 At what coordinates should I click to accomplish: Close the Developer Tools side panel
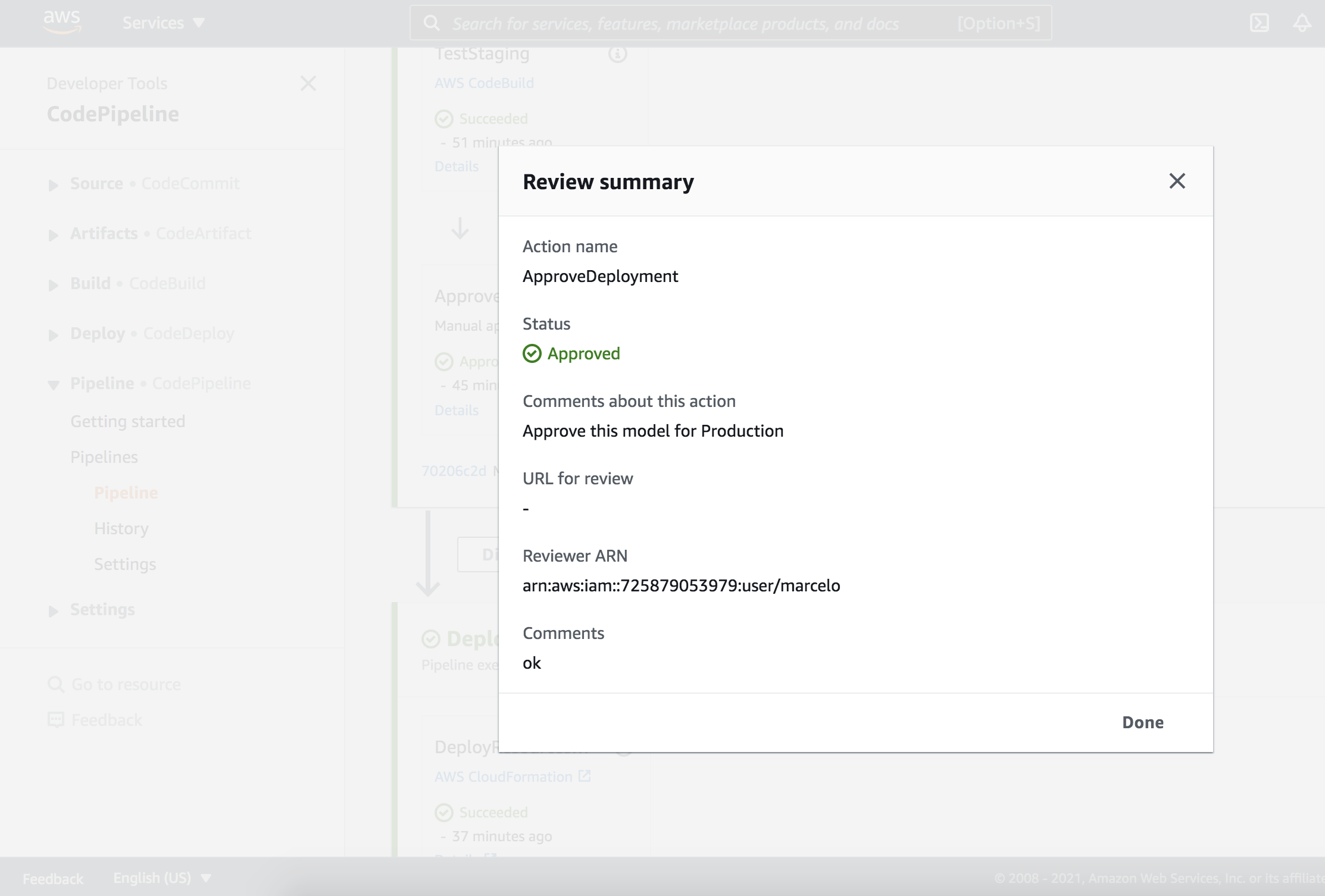308,83
